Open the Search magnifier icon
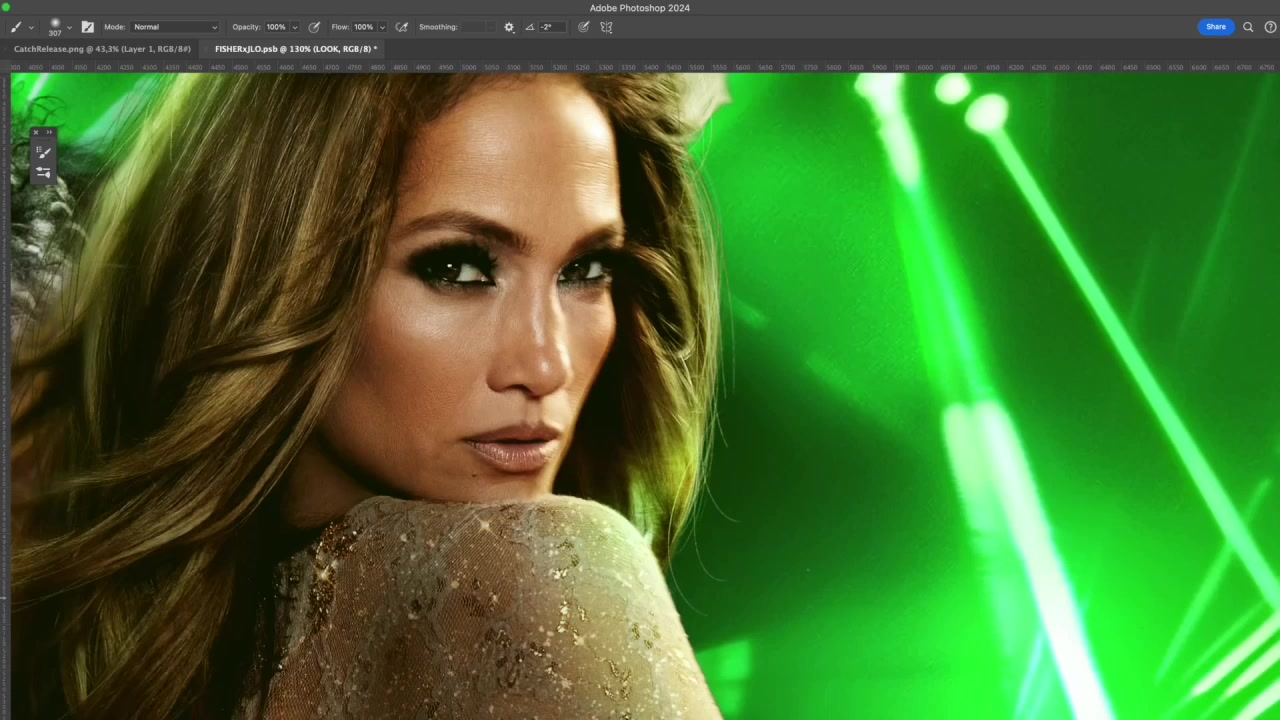The height and width of the screenshot is (720, 1280). [1248, 27]
